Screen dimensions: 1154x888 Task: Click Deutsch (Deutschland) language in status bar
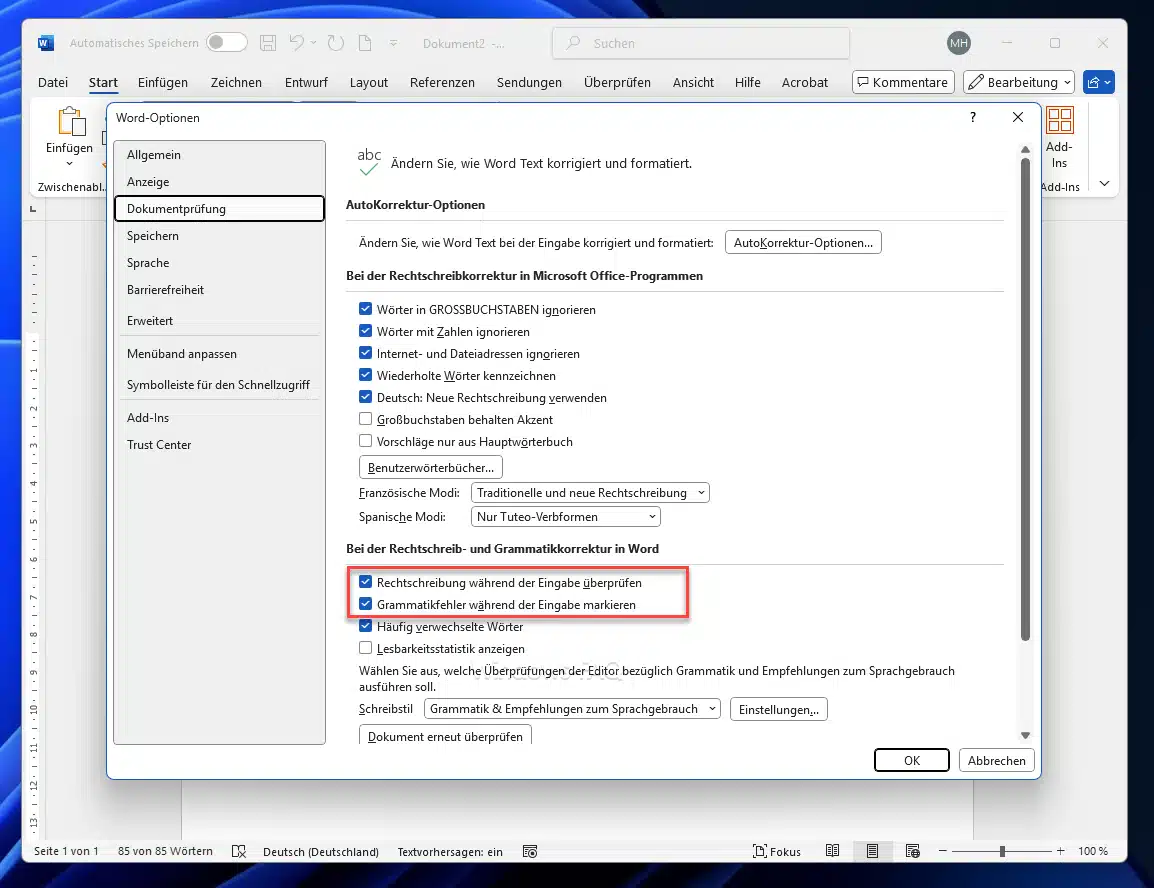[321, 851]
